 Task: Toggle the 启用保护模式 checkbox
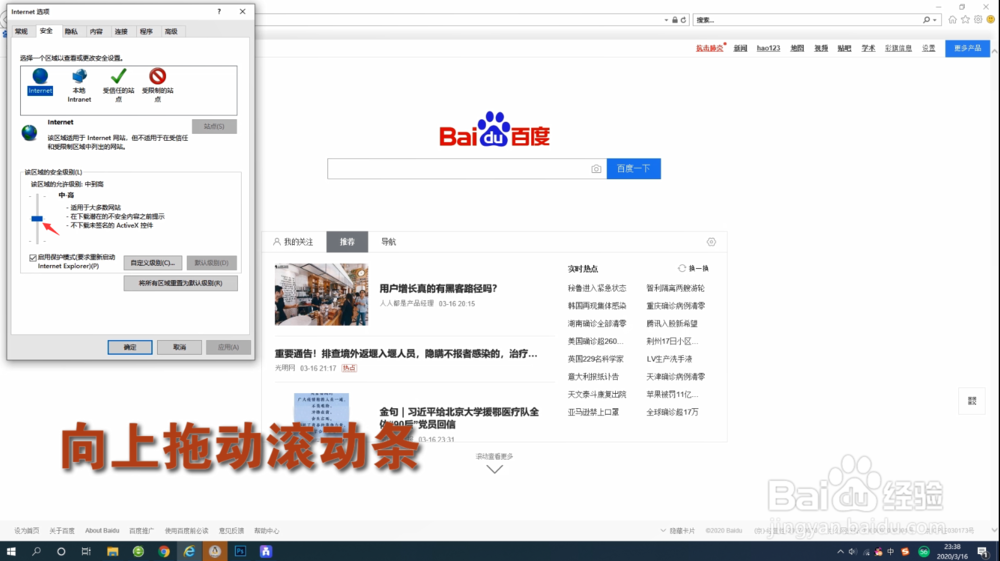pyautogui.click(x=33, y=258)
